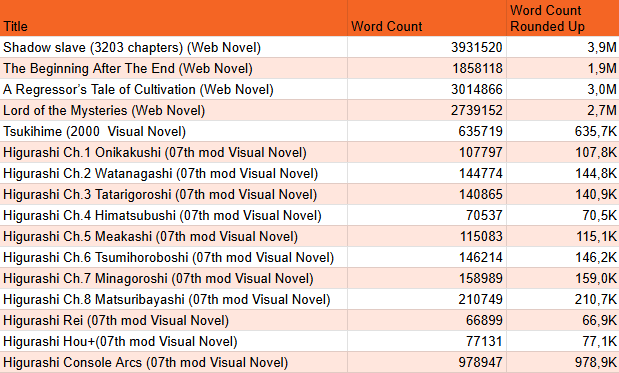Select The Beginning After The End cell
Image resolution: width=619 pixels, height=373 pixels.
click(x=174, y=68)
